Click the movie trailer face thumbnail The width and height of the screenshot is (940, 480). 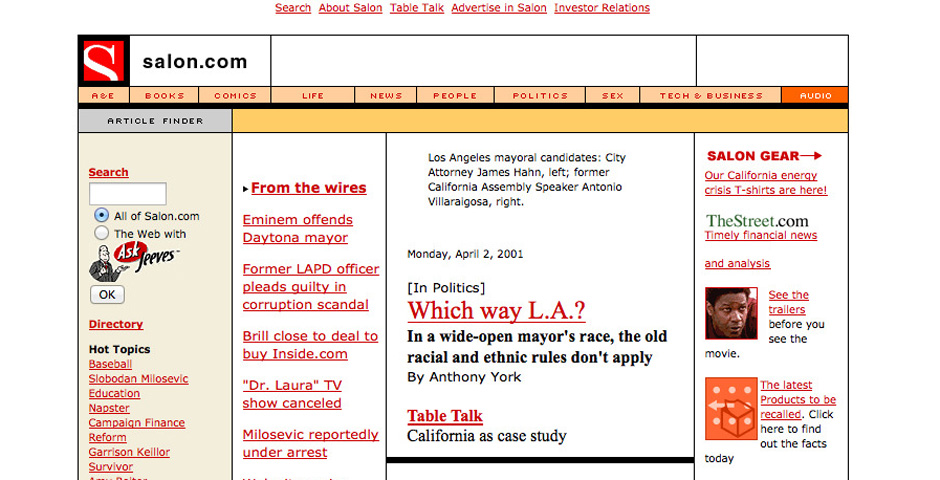731,313
